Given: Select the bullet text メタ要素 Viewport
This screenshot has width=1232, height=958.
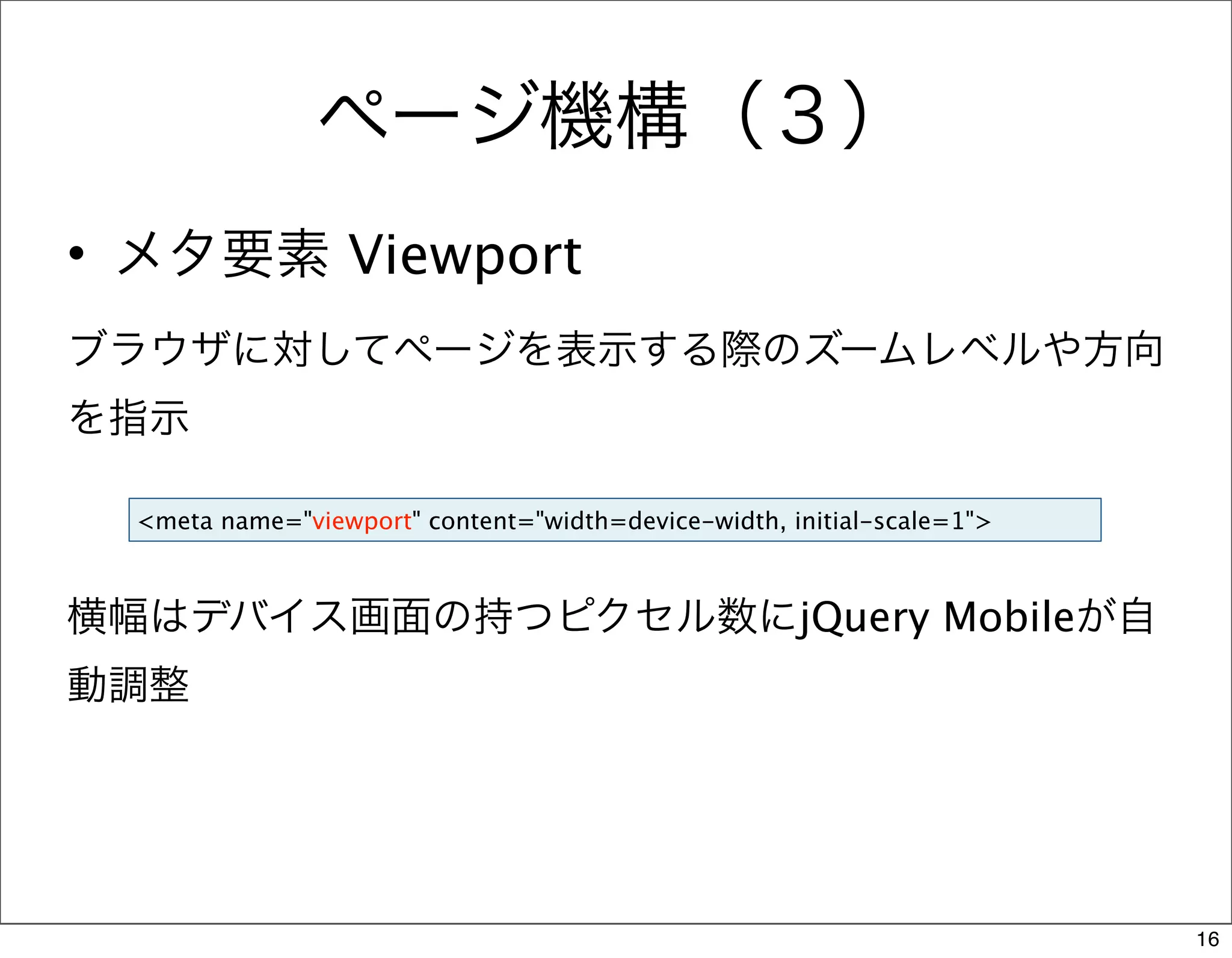Looking at the screenshot, I should click(x=350, y=255).
